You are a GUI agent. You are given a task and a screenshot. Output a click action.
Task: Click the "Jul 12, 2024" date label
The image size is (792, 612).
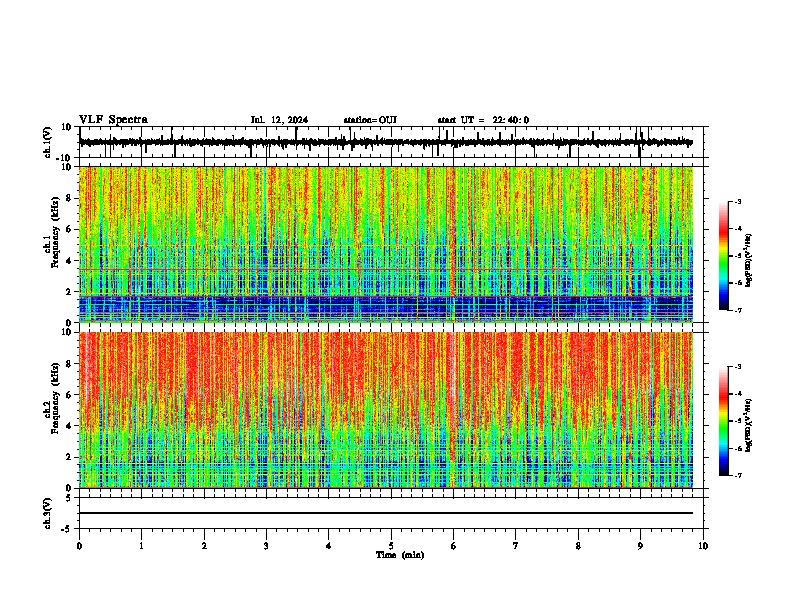pos(279,120)
